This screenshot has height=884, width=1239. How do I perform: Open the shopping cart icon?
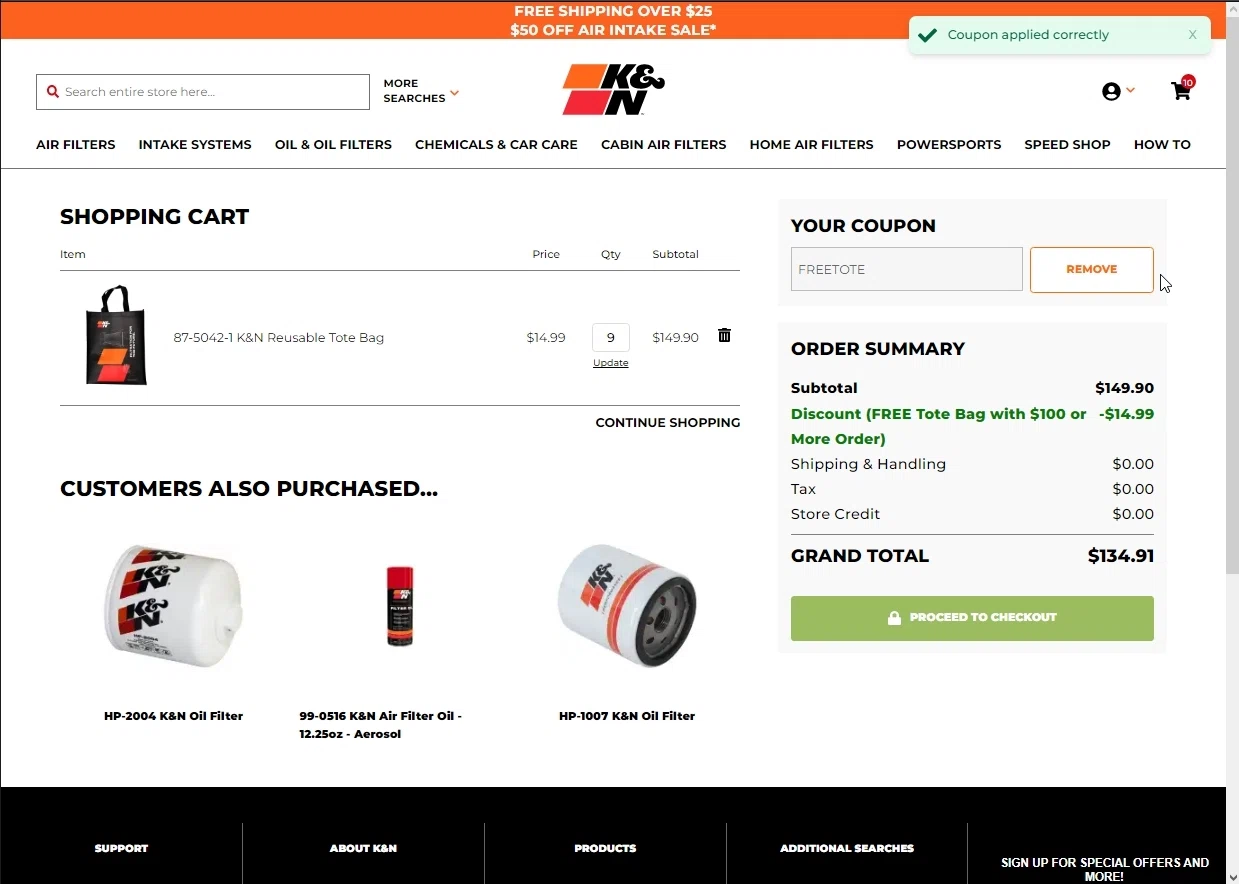point(1181,91)
